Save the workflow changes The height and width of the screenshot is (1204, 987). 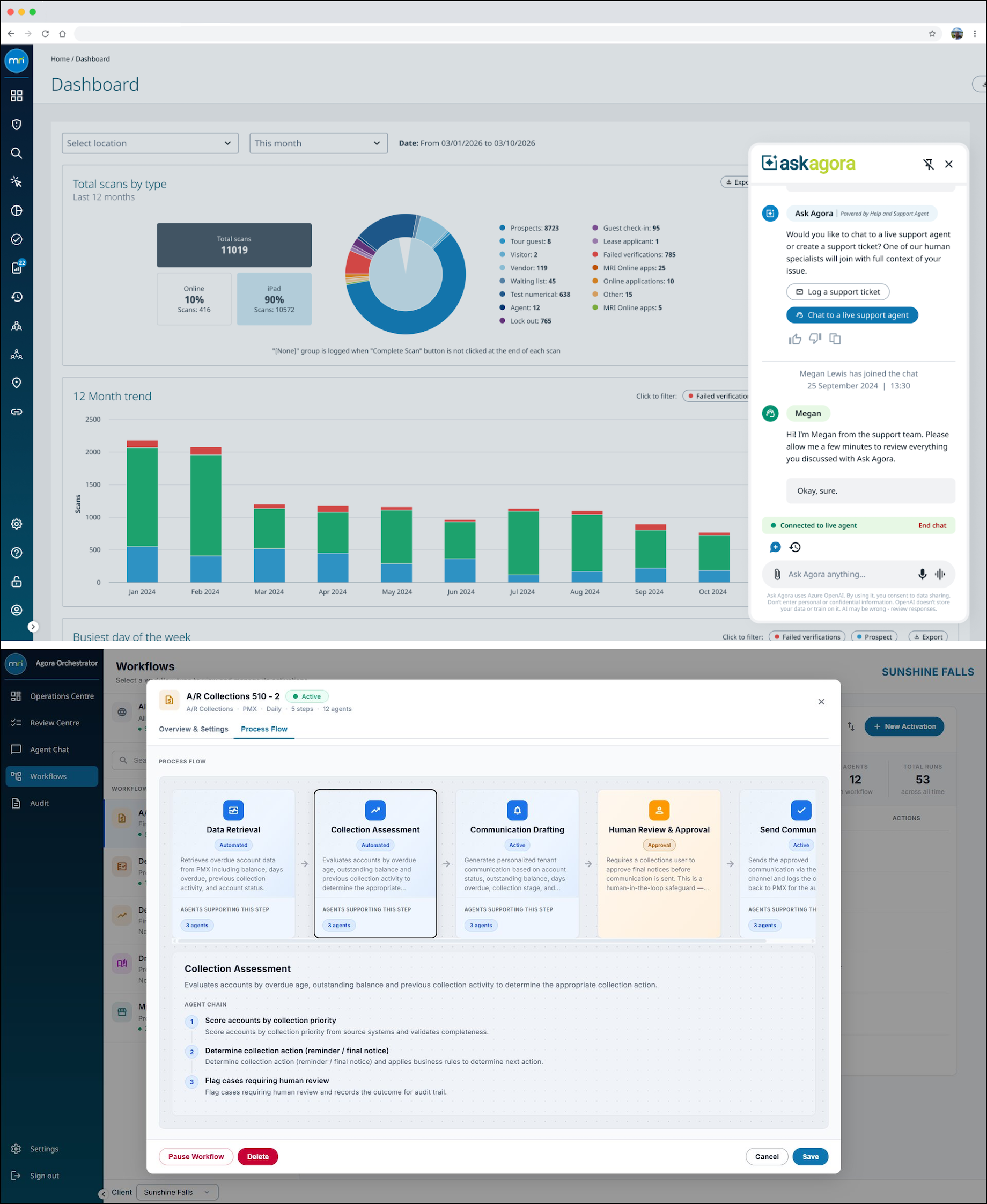[x=810, y=1157]
